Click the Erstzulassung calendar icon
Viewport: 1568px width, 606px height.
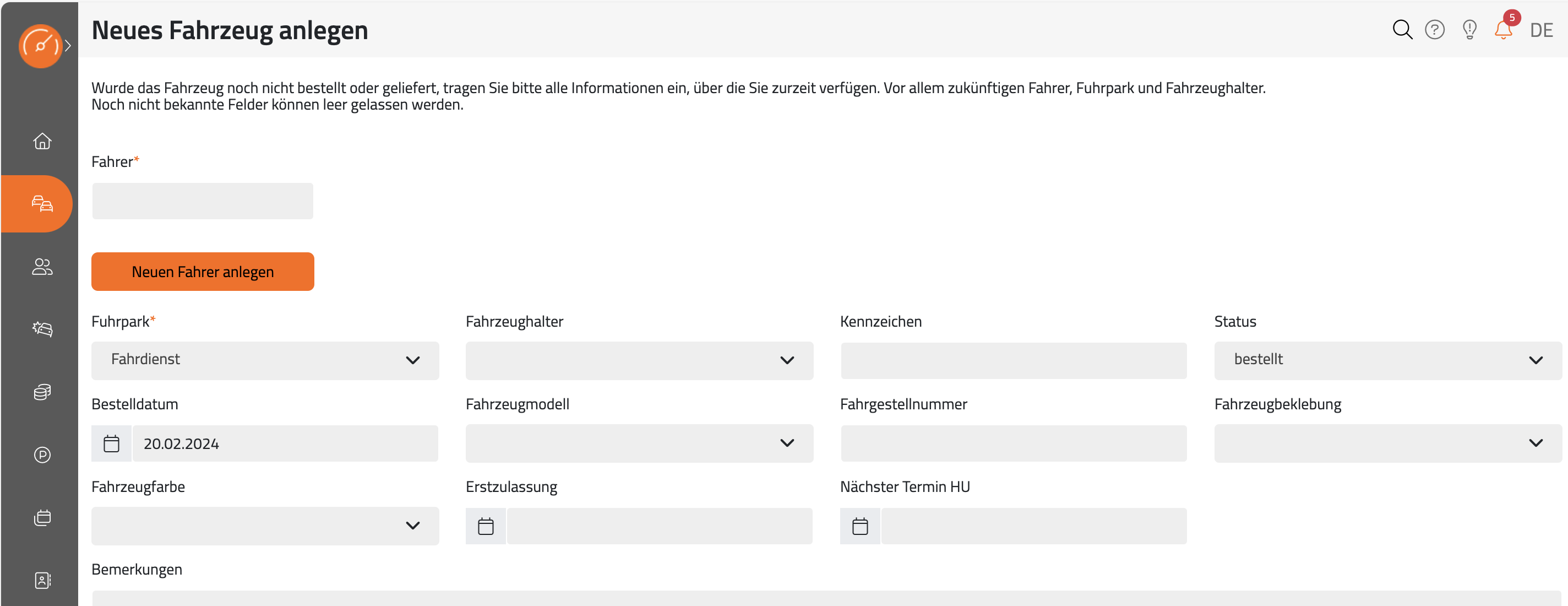click(x=486, y=526)
